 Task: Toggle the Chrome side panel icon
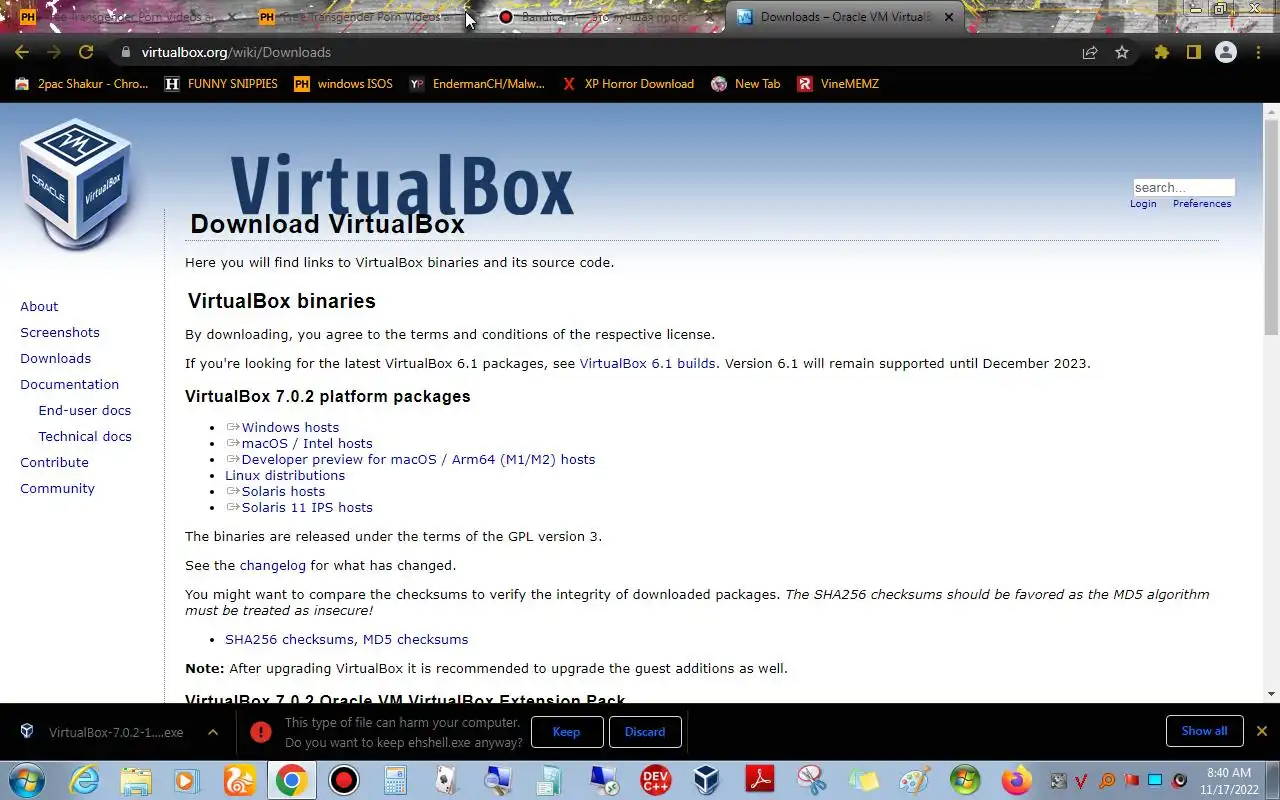coord(1193,52)
